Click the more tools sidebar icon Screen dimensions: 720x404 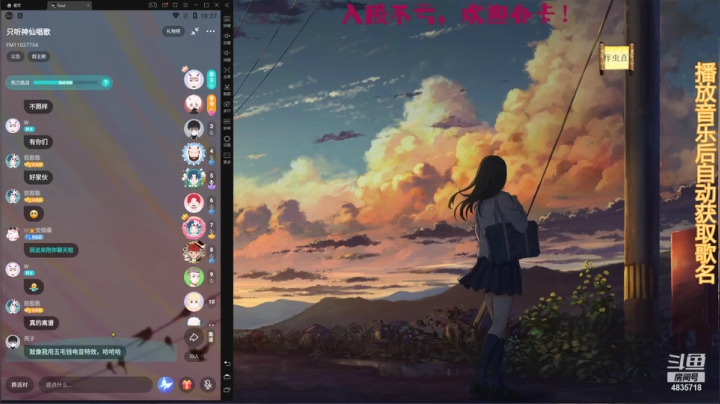[x=227, y=157]
